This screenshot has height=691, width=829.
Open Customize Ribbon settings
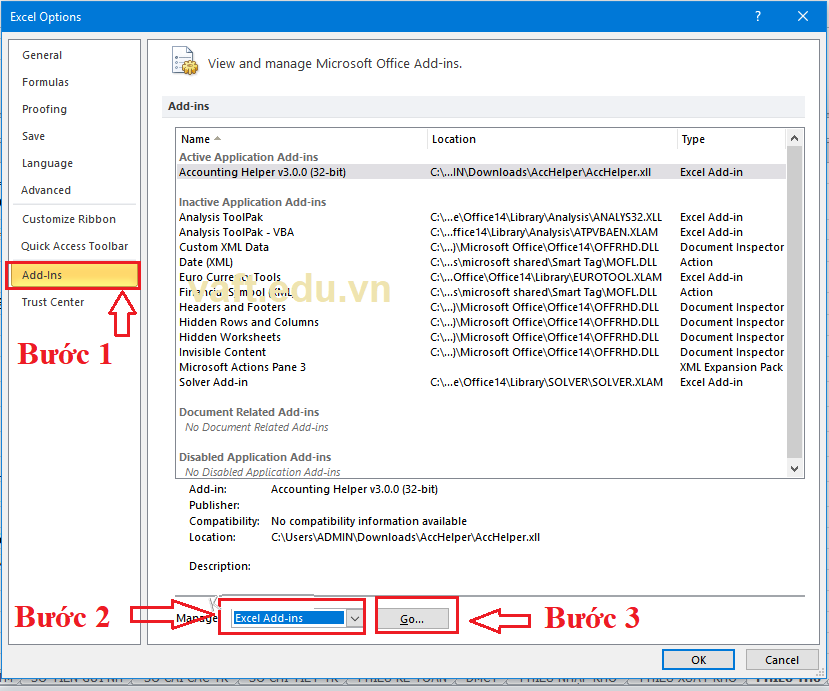pyautogui.click(x=69, y=219)
